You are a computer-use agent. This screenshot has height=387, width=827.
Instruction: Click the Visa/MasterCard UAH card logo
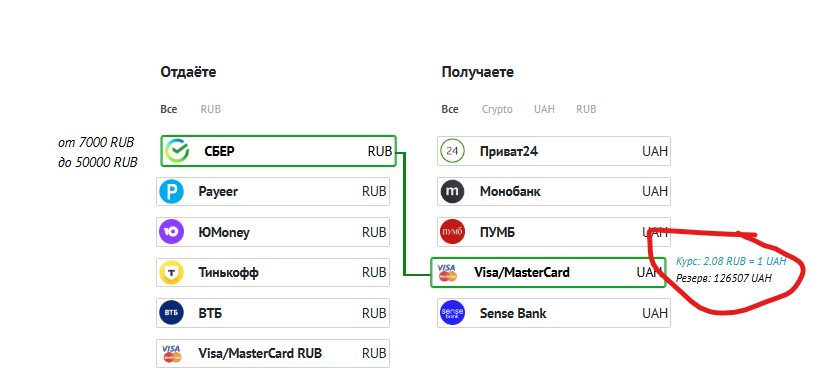click(447, 273)
